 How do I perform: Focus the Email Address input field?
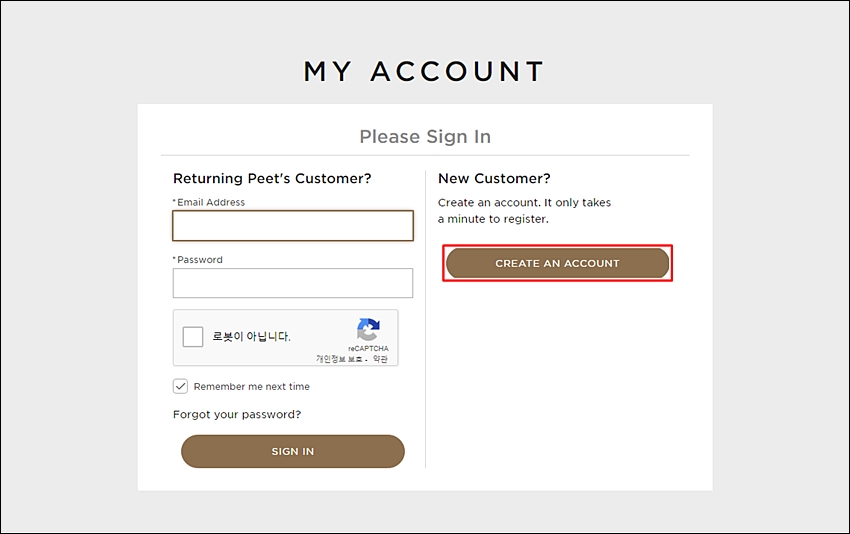tap(293, 226)
